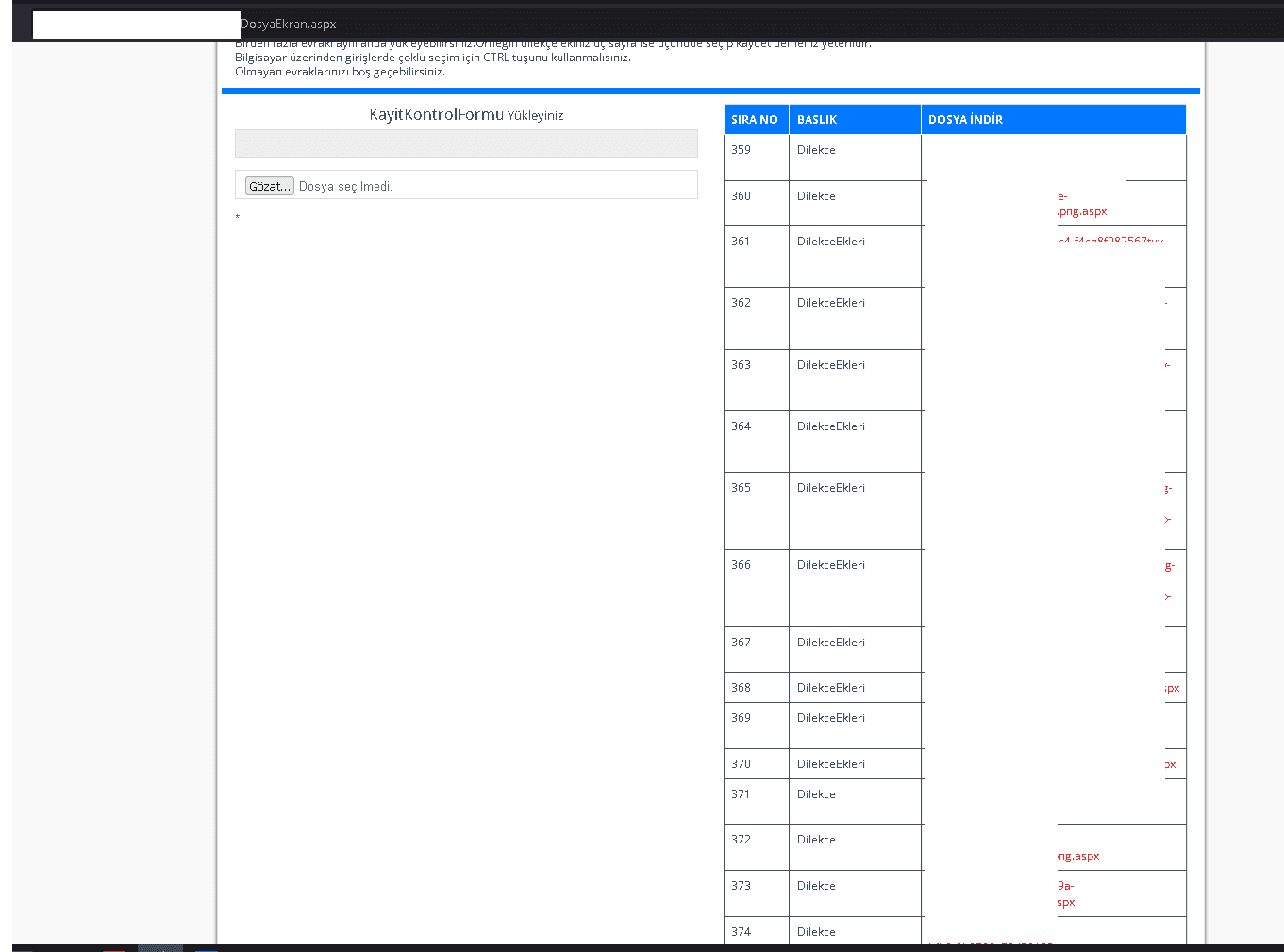Select the DOSYA İNDİR column header
The image size is (1284, 952).
[x=965, y=120]
